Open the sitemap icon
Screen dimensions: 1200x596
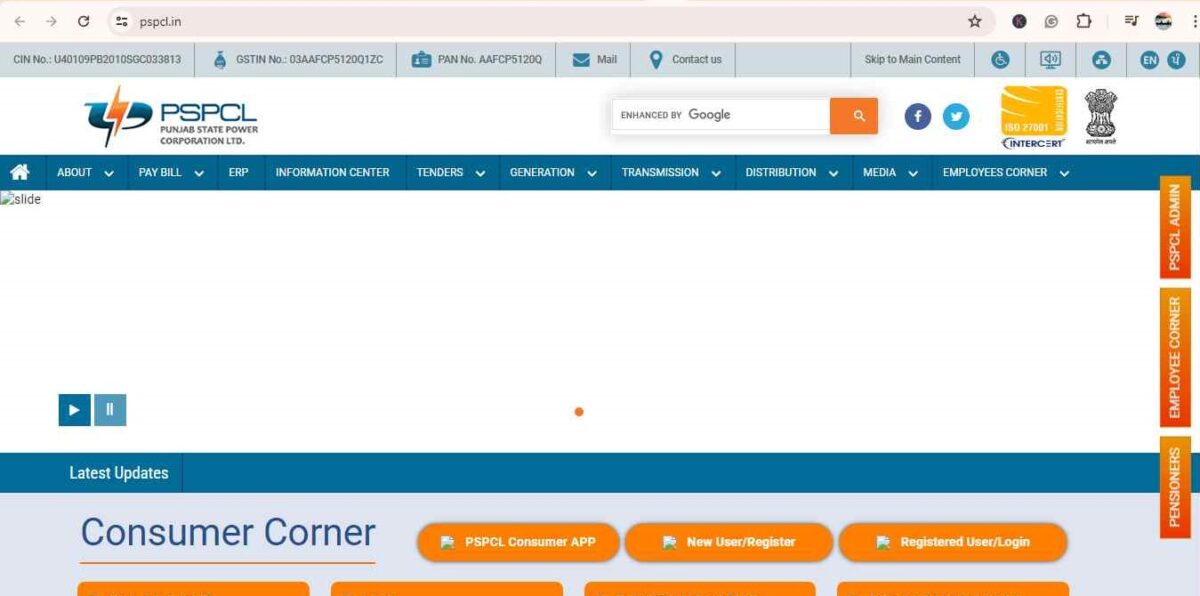[x=1101, y=60]
